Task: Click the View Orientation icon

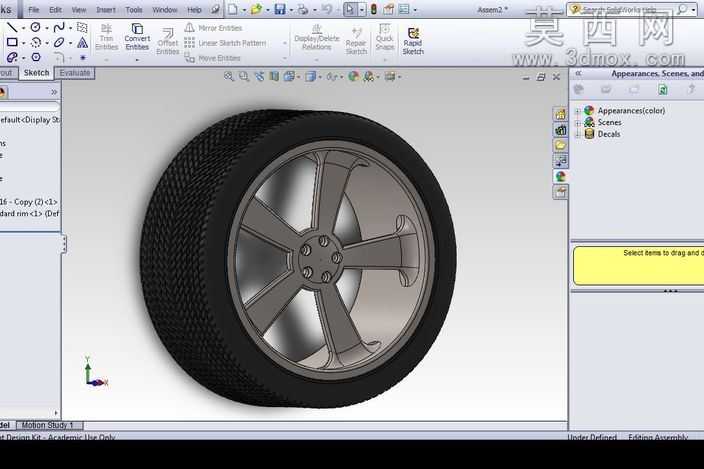Action: 289,77
